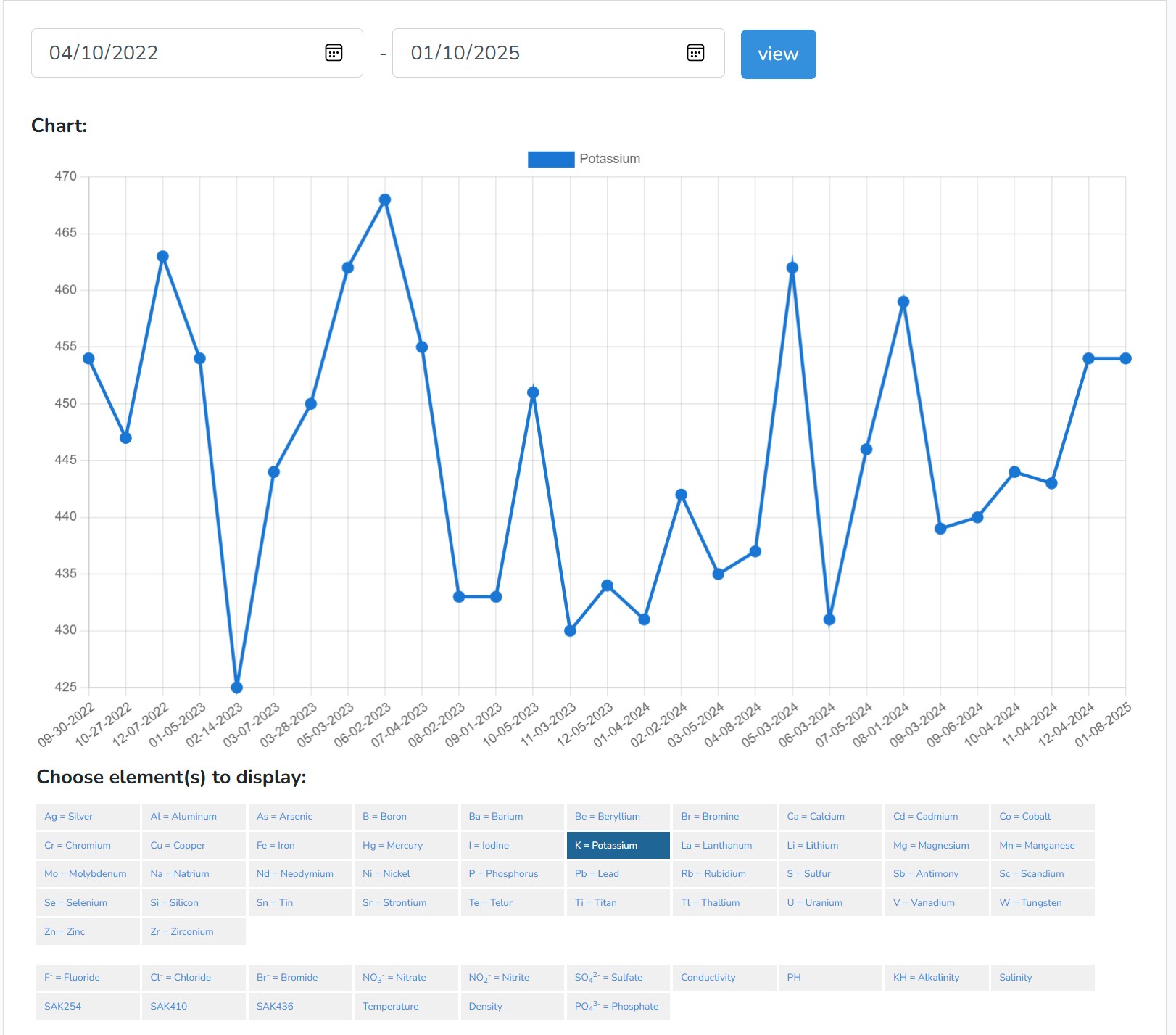Screen dimensions: 1176x1035
Task: Show NO3 = Nitrate on chart
Action: click(x=405, y=978)
